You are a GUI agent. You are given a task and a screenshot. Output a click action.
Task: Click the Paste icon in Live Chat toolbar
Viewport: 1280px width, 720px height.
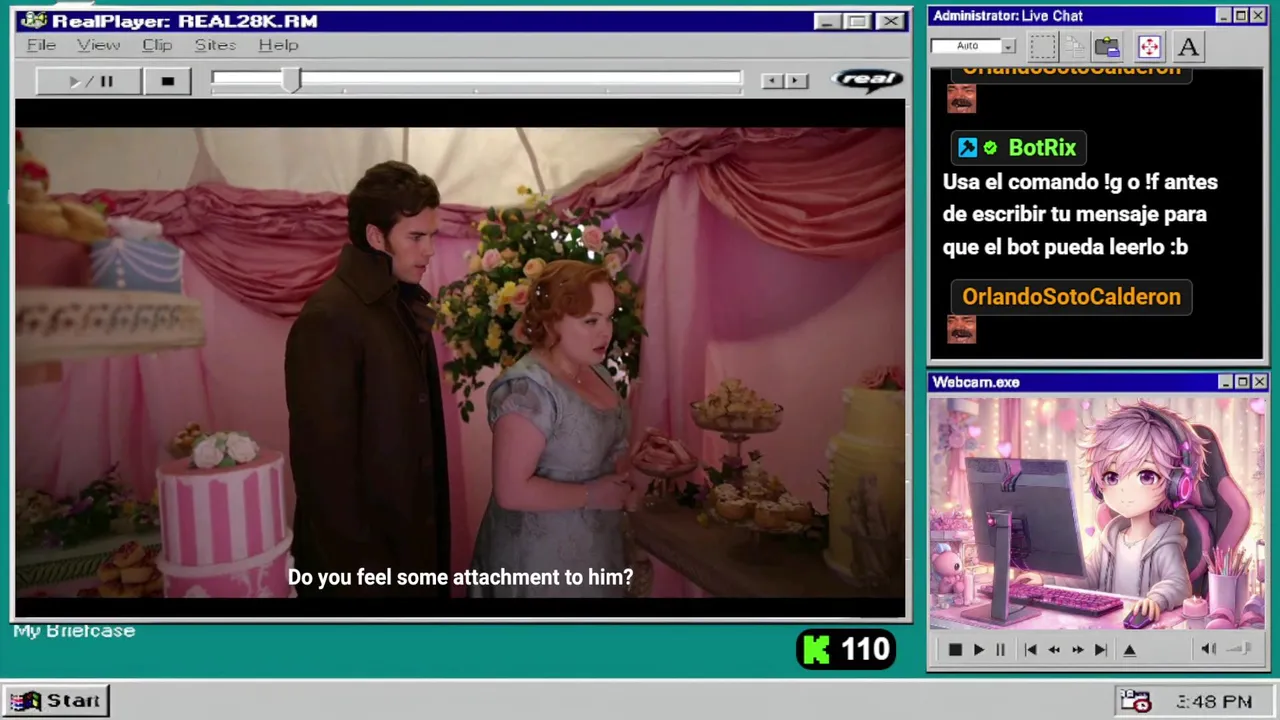1107,47
